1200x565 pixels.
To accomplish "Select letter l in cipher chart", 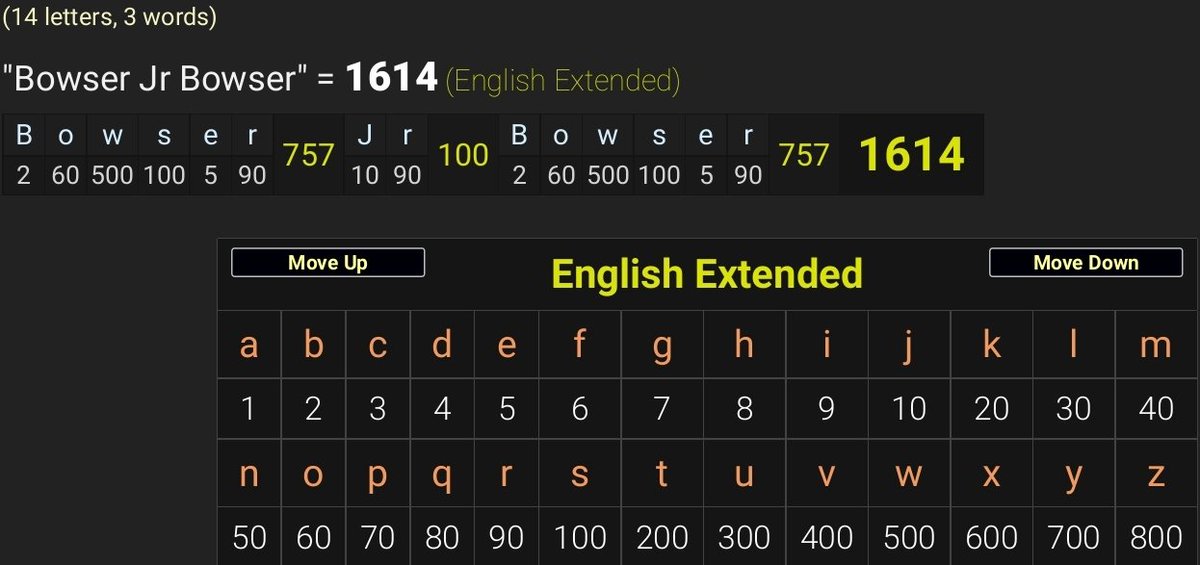I will click(1074, 345).
